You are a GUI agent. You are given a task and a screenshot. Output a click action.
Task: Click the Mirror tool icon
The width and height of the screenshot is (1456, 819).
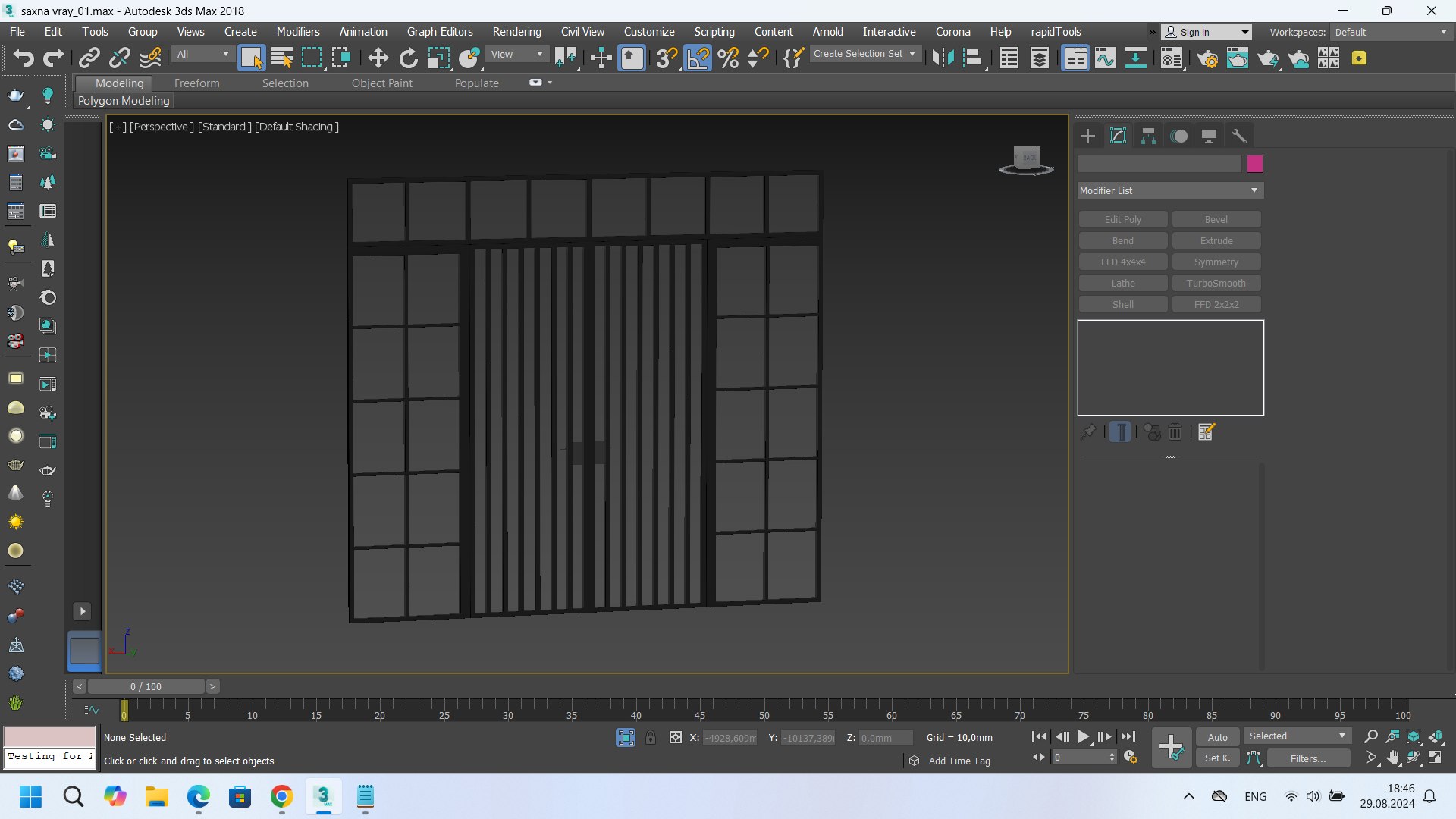click(x=943, y=58)
